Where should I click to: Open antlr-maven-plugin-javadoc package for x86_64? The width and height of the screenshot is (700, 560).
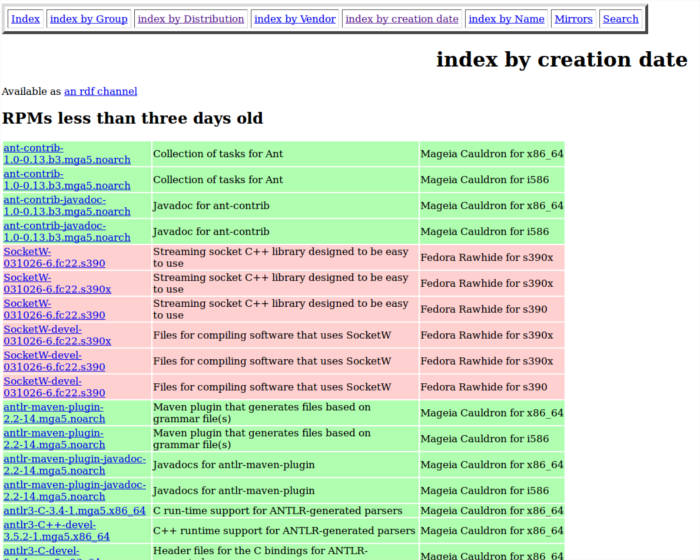pyautogui.click(x=75, y=465)
